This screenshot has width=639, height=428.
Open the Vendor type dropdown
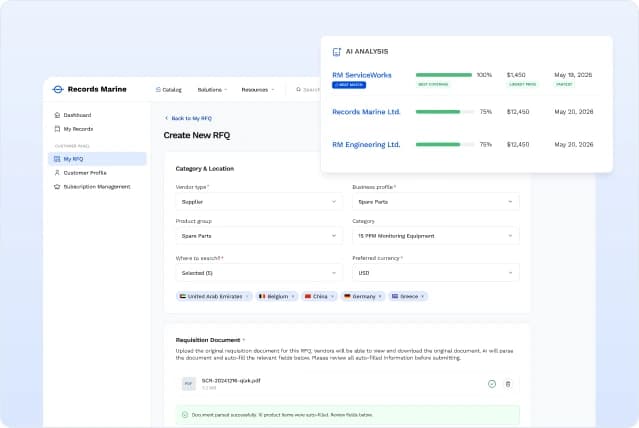pos(259,202)
